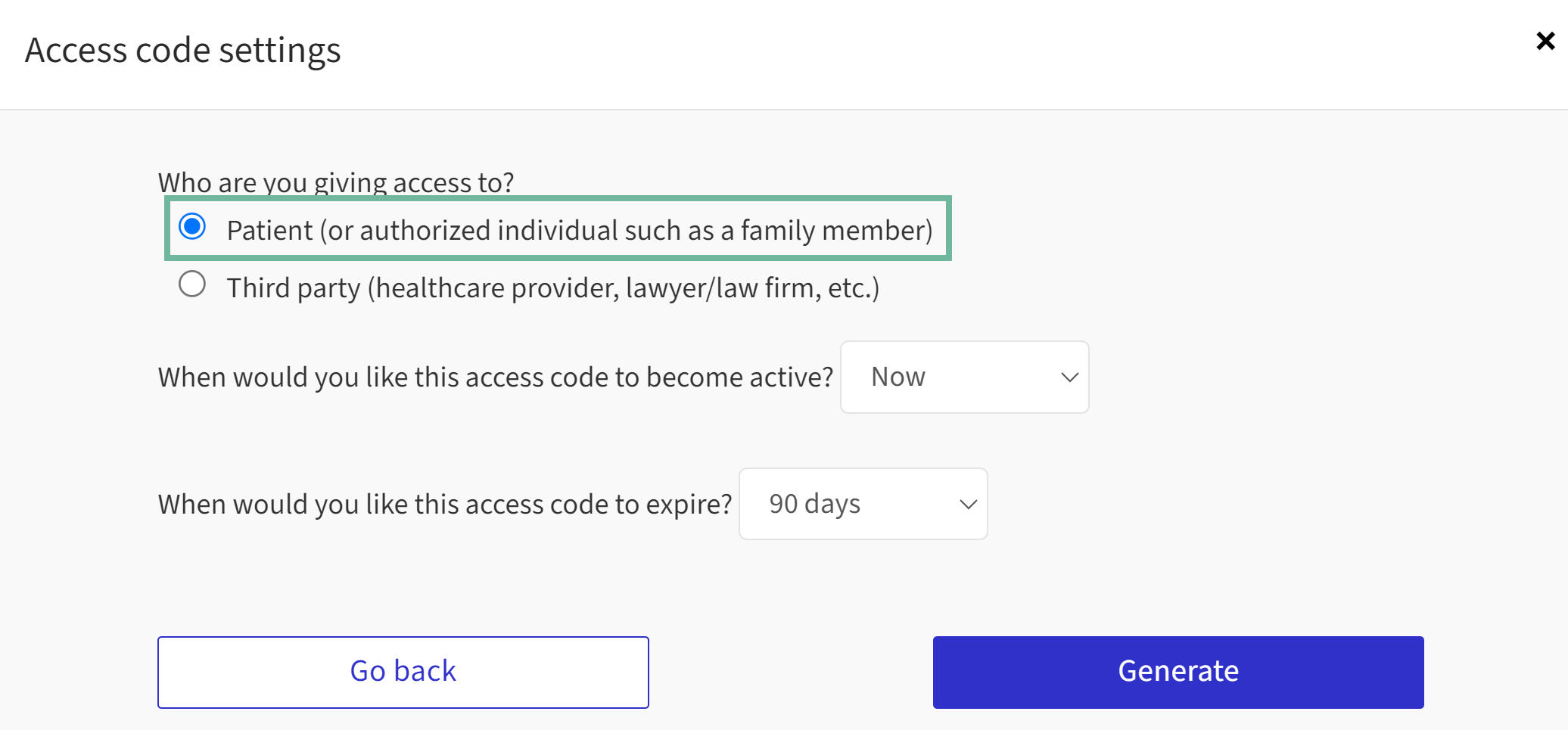Return to previous screen via Go back
This screenshot has height=730, width=1568.
pyautogui.click(x=403, y=672)
